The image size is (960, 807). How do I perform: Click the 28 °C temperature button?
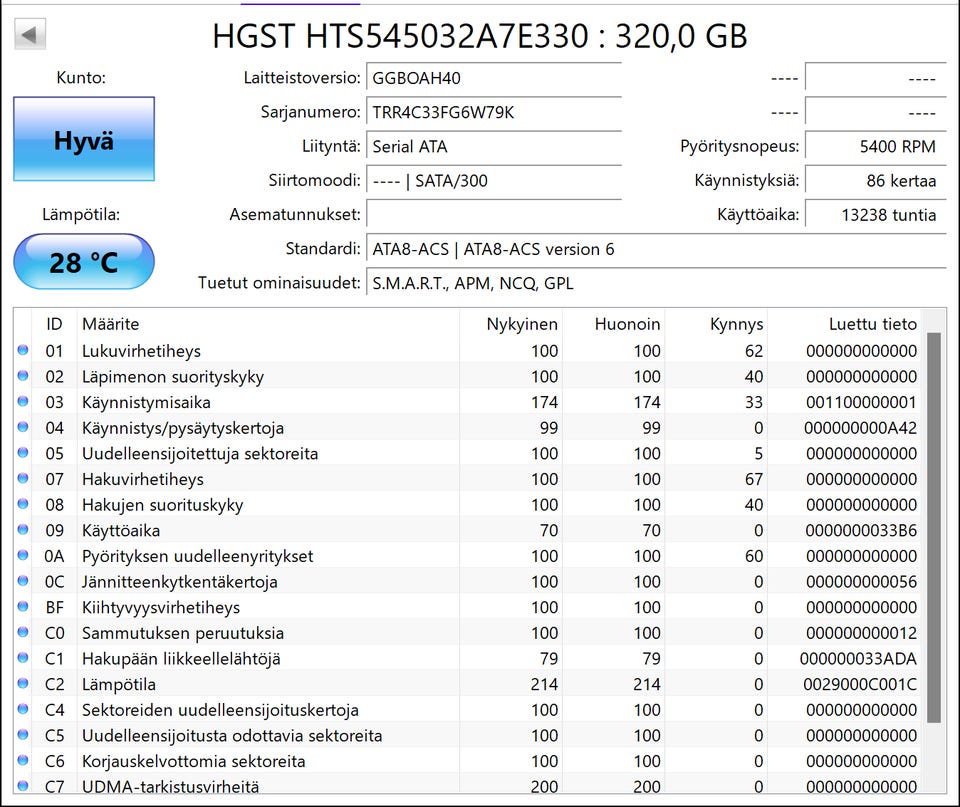(x=84, y=262)
